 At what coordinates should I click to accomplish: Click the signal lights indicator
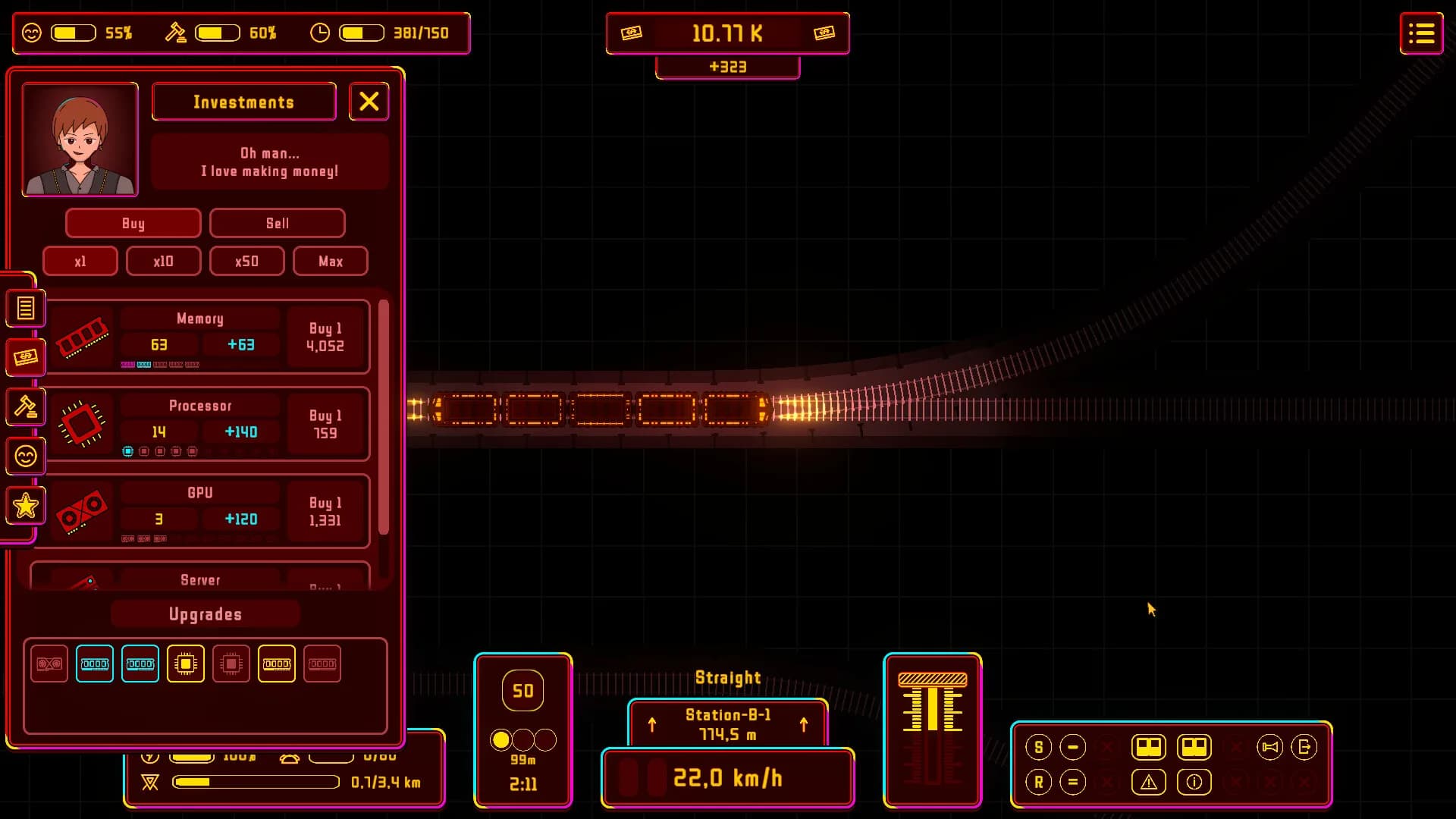tap(523, 740)
